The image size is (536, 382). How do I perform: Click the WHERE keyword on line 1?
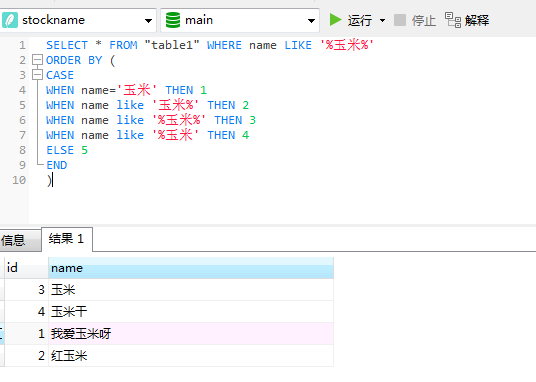(224, 45)
